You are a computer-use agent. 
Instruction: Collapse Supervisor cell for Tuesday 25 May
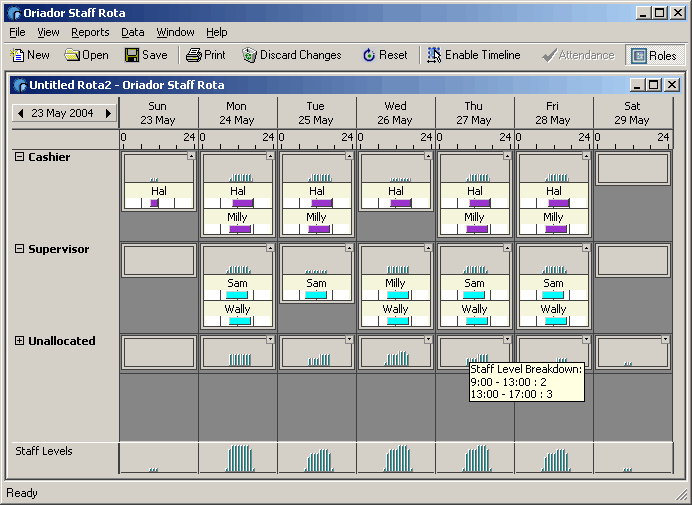(x=349, y=248)
